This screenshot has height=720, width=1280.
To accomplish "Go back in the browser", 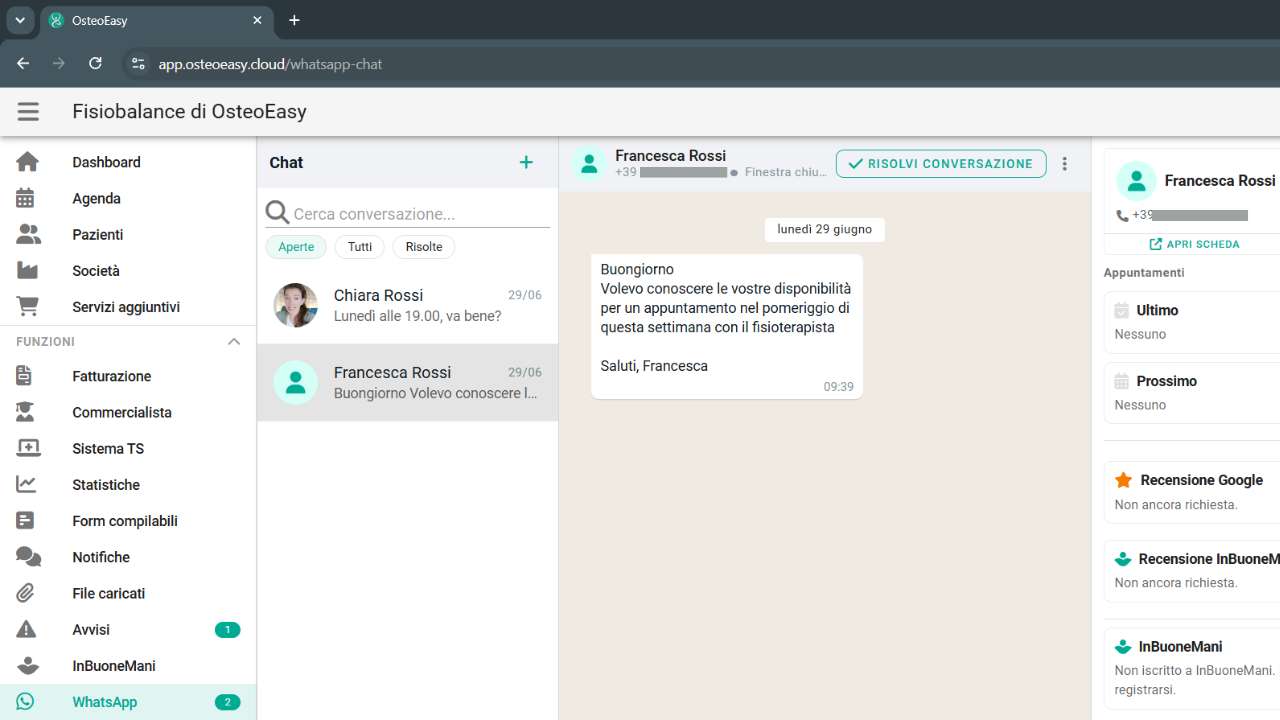I will [23, 64].
